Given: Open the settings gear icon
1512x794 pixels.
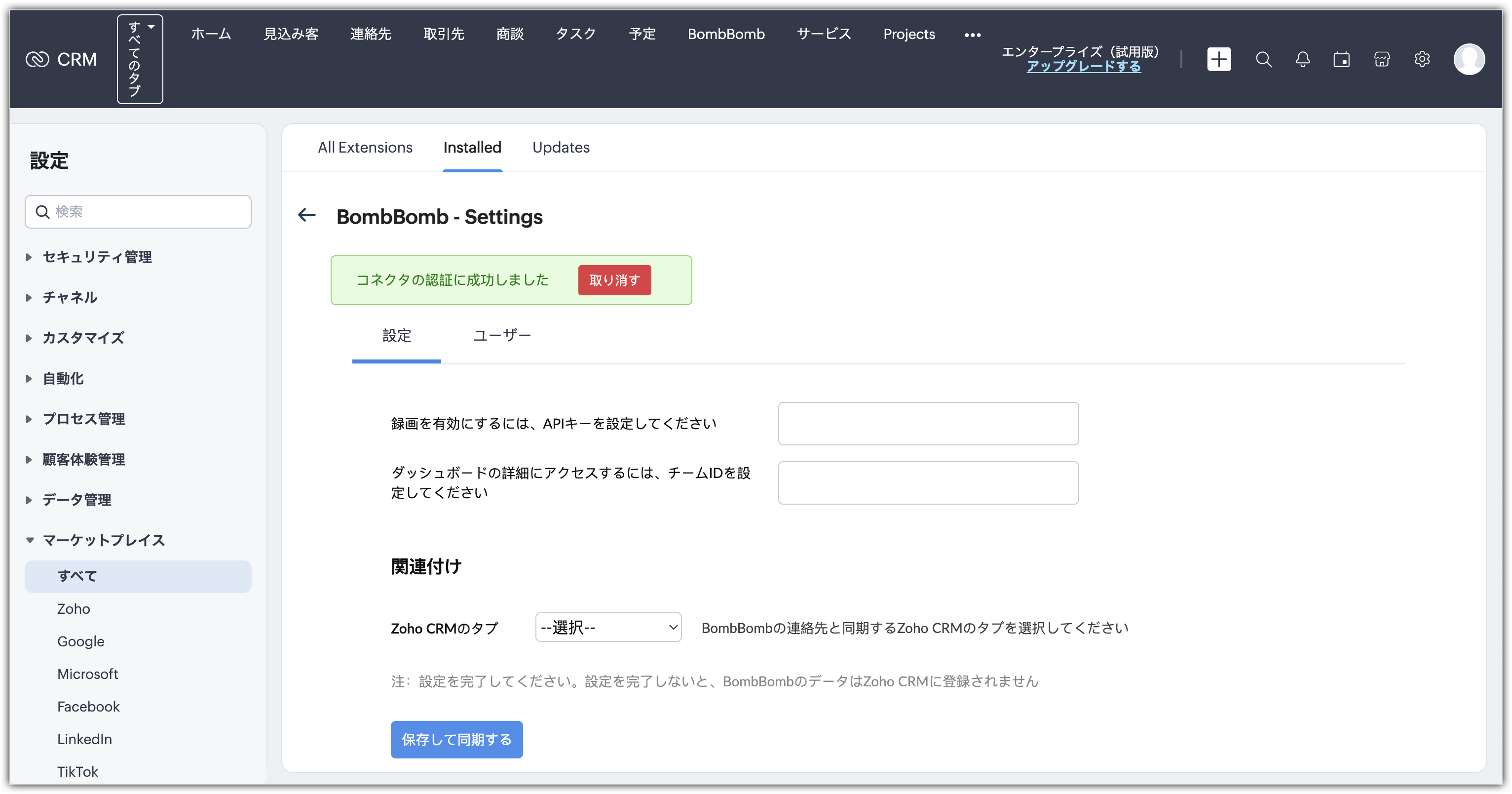Looking at the screenshot, I should pos(1422,59).
